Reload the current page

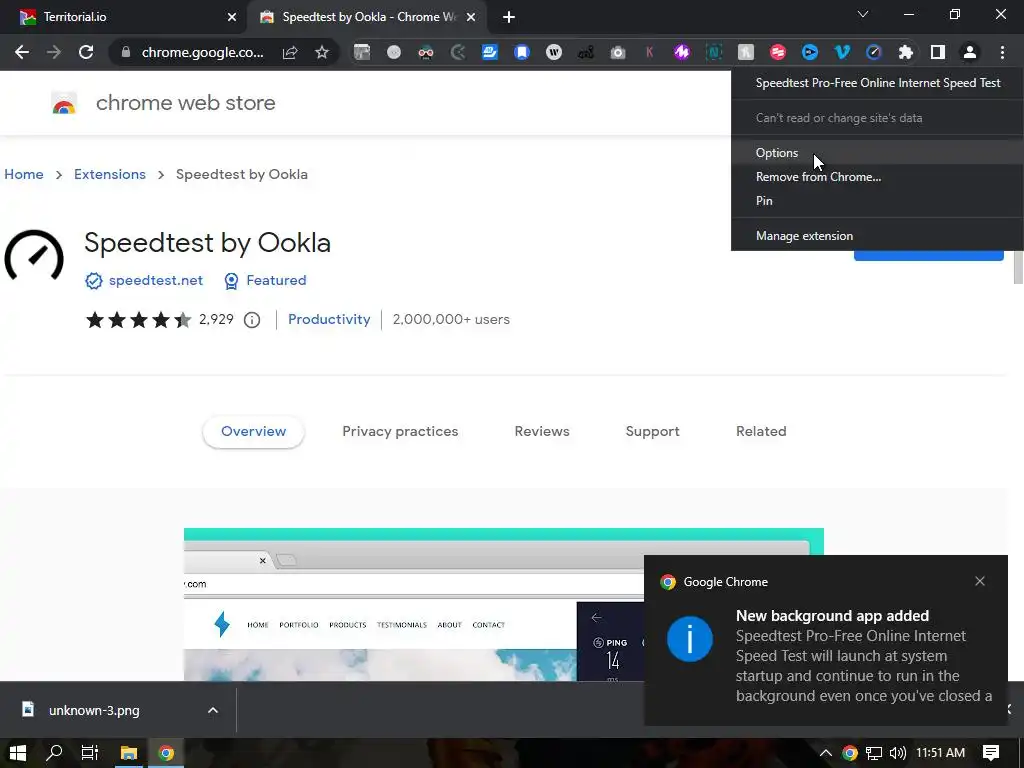[x=86, y=52]
